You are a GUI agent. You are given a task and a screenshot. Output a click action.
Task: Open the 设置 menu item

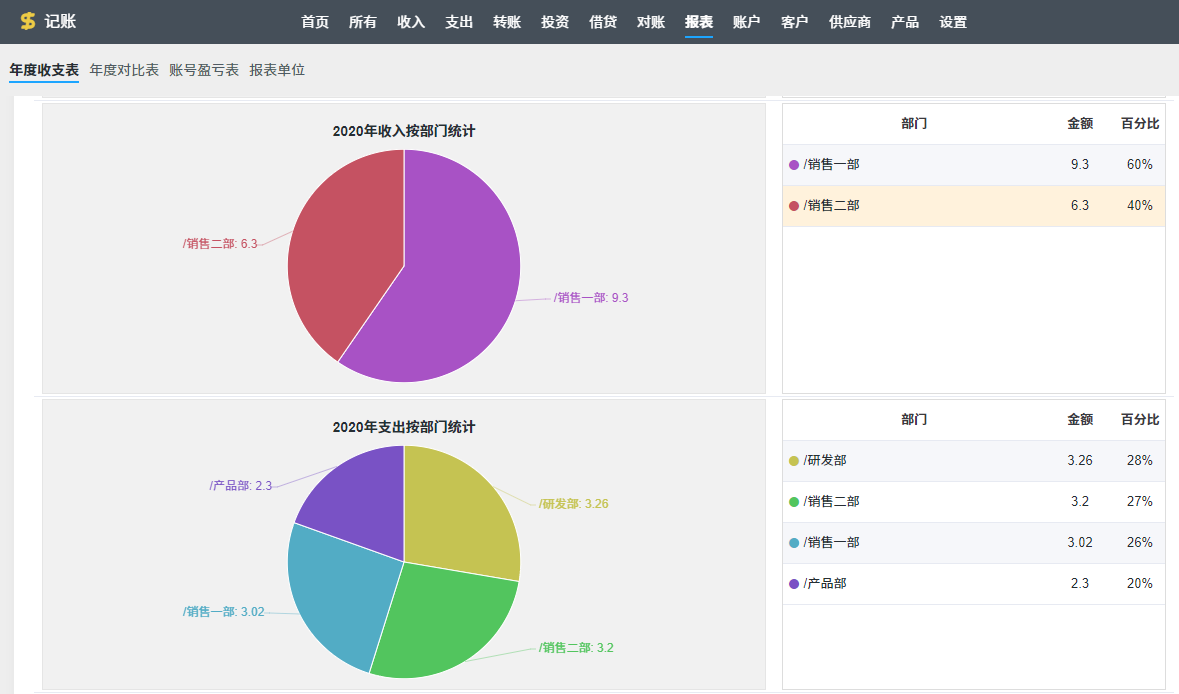tap(953, 23)
